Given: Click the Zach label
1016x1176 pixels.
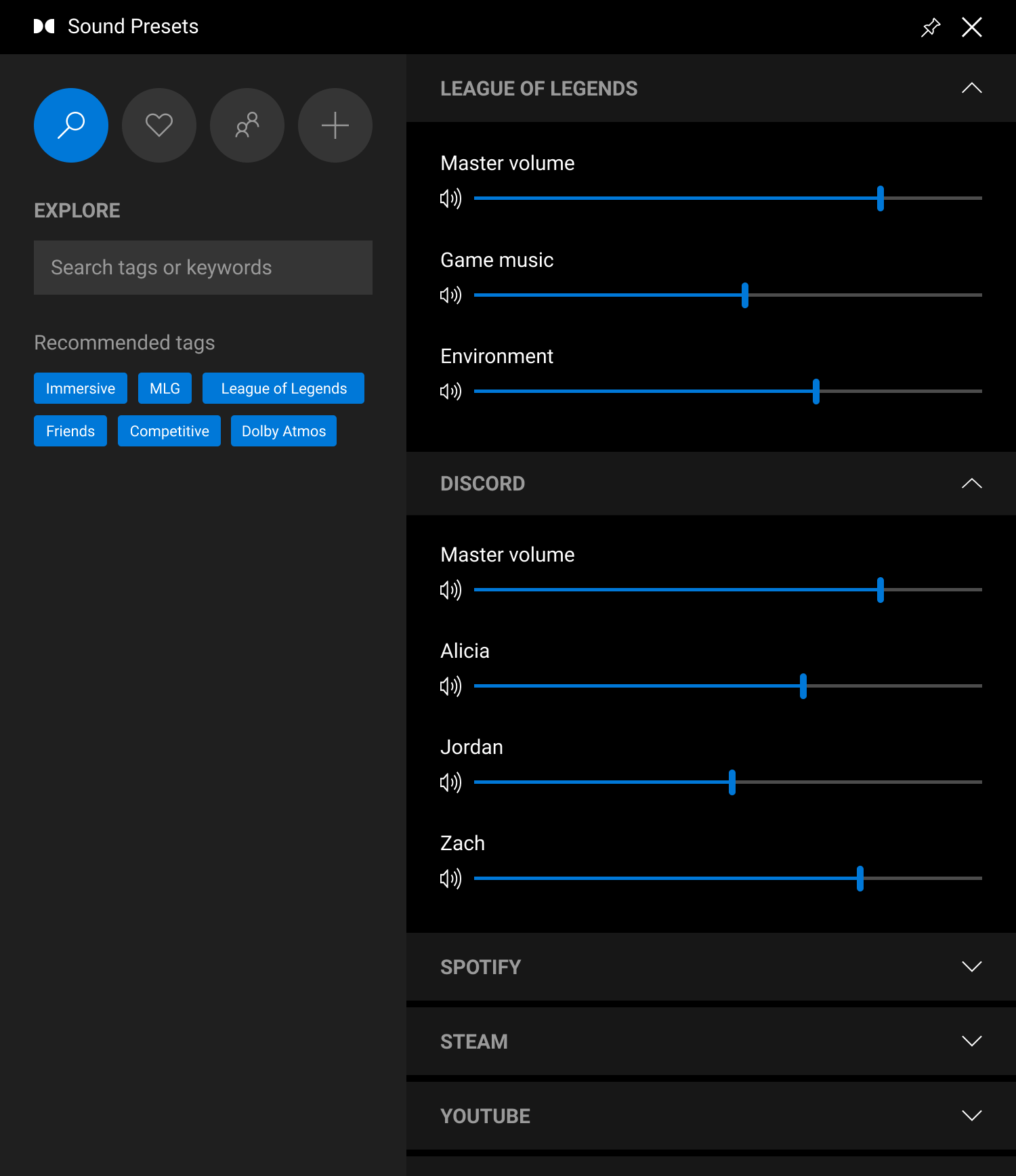Looking at the screenshot, I should (463, 843).
